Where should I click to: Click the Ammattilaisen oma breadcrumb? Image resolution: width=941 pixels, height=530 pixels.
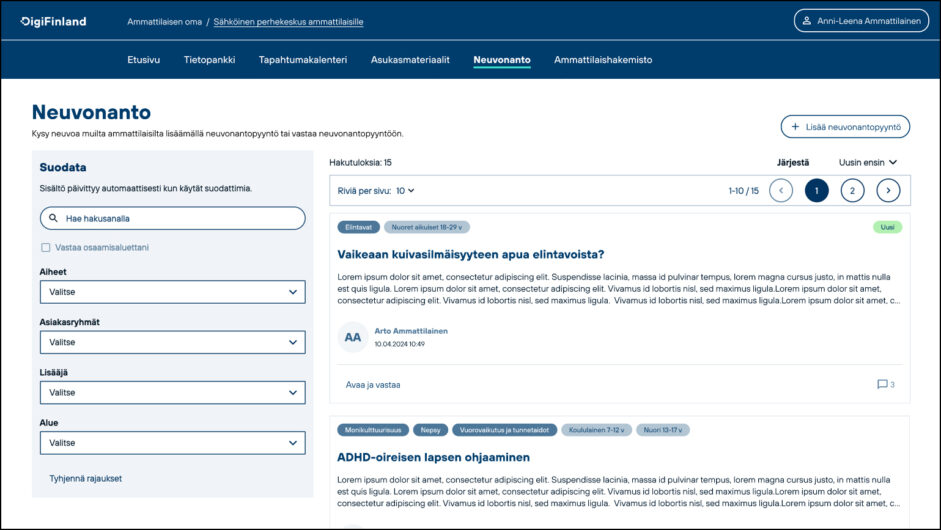164,22
